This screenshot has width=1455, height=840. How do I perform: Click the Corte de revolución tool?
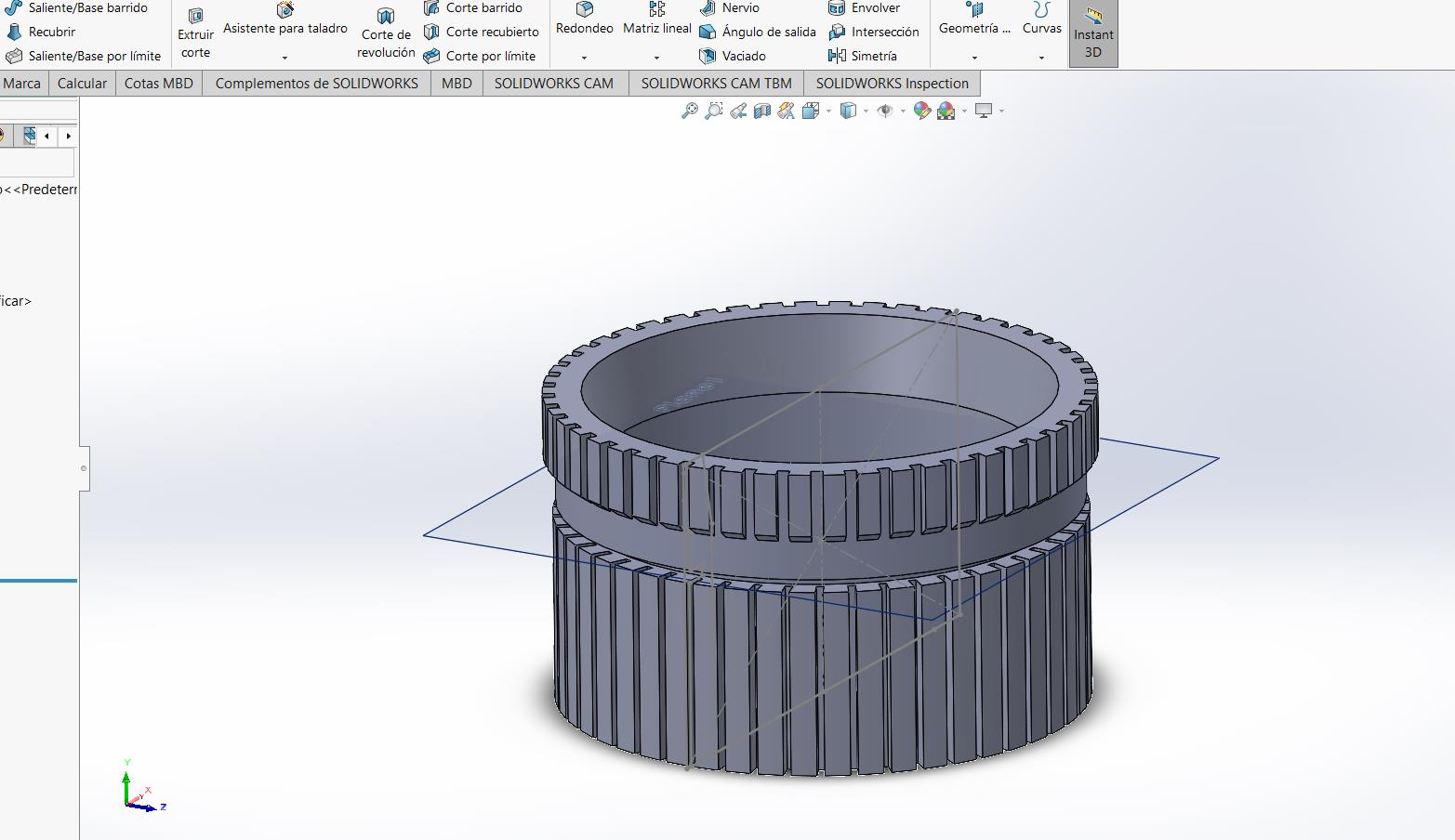385,33
